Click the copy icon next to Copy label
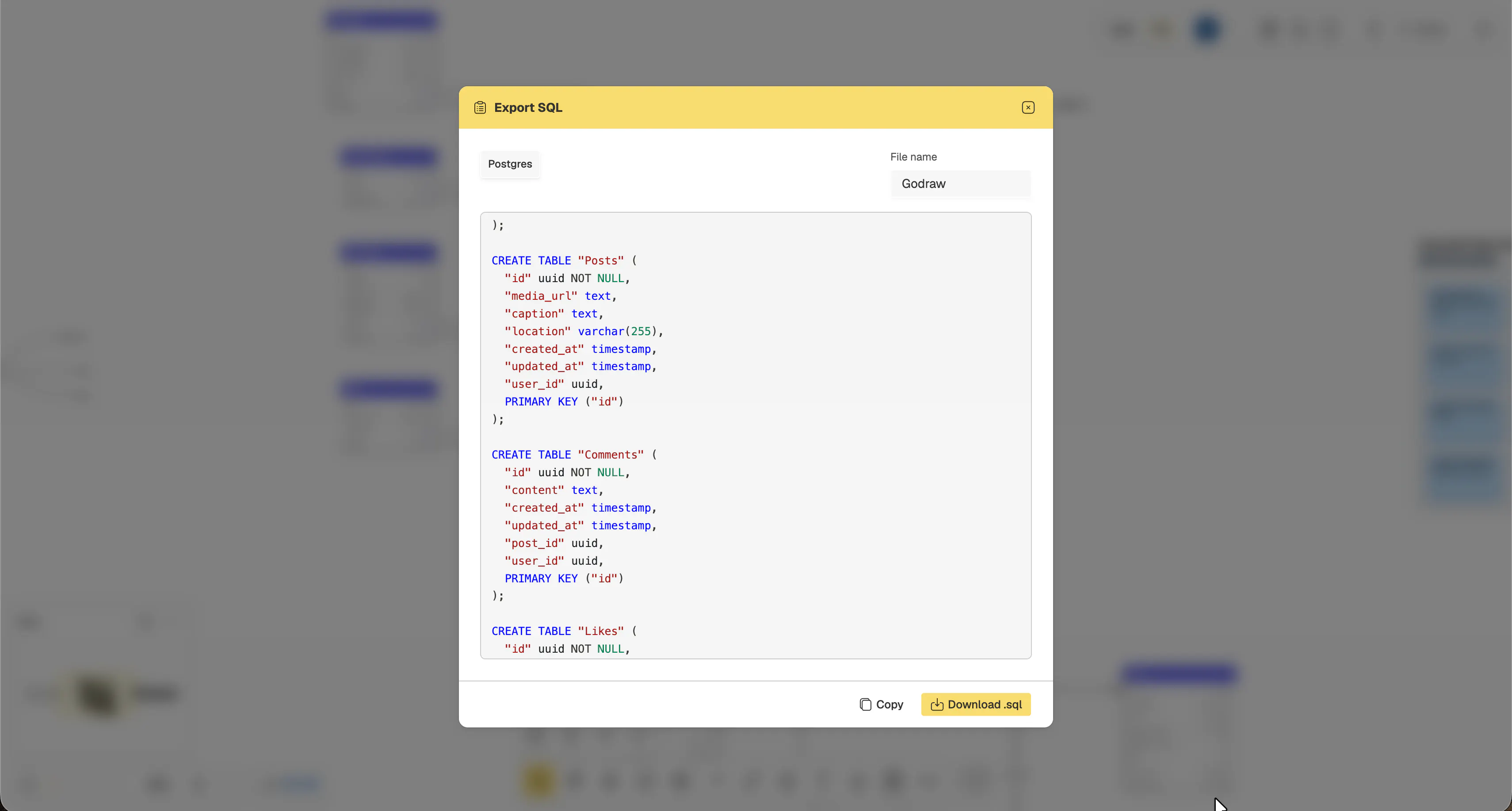The height and width of the screenshot is (811, 1512). [x=865, y=704]
